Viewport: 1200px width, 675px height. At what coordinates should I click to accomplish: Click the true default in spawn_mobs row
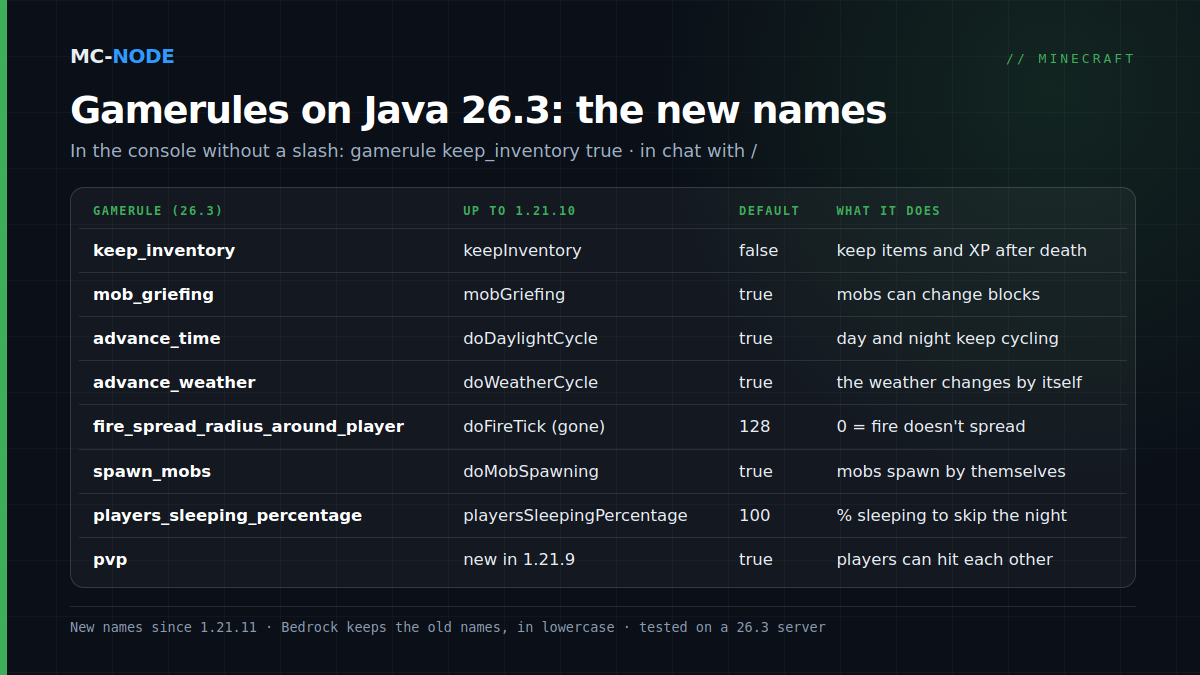coord(756,471)
